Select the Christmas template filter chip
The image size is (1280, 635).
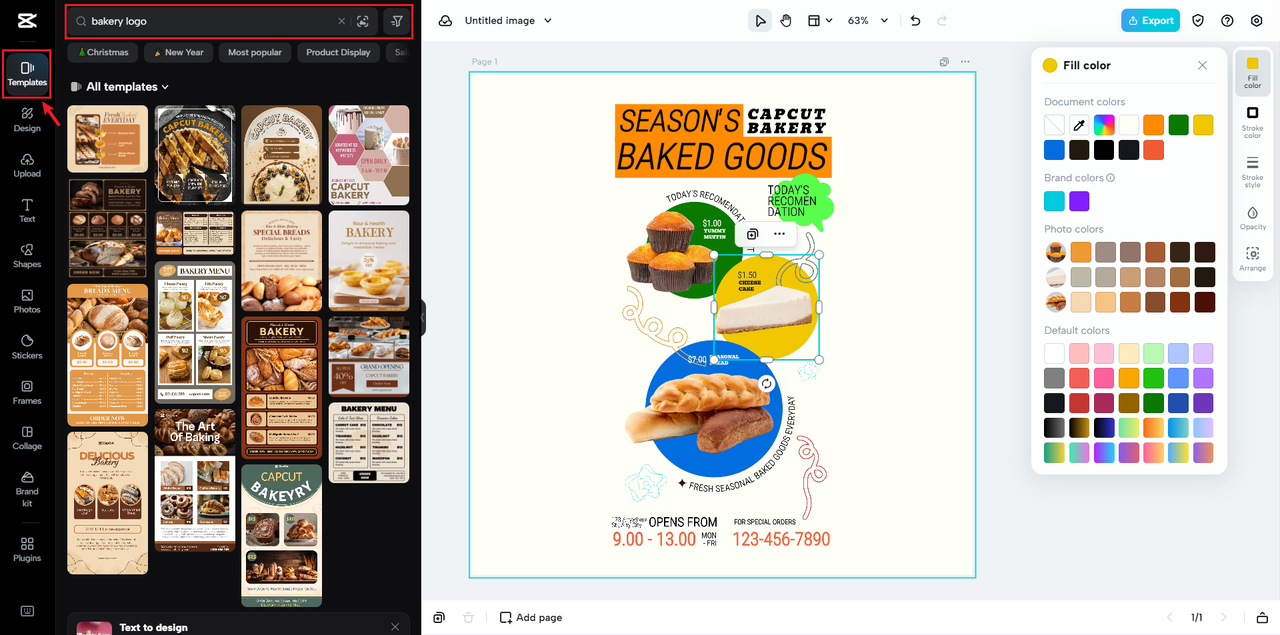click(x=103, y=52)
